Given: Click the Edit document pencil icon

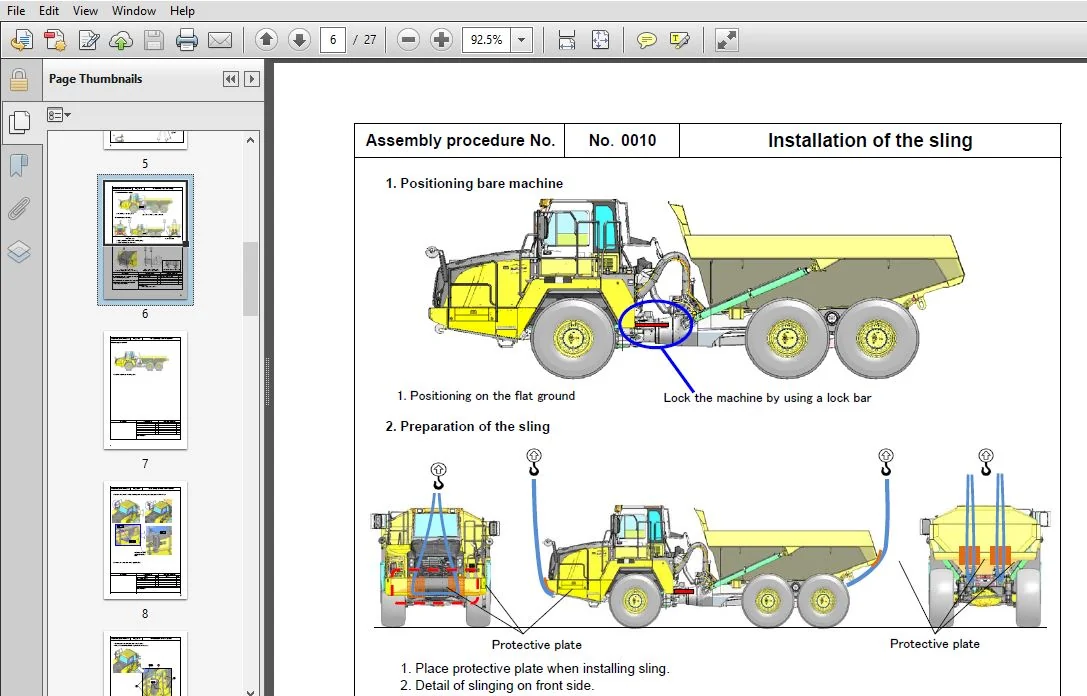Looking at the screenshot, I should [89, 40].
